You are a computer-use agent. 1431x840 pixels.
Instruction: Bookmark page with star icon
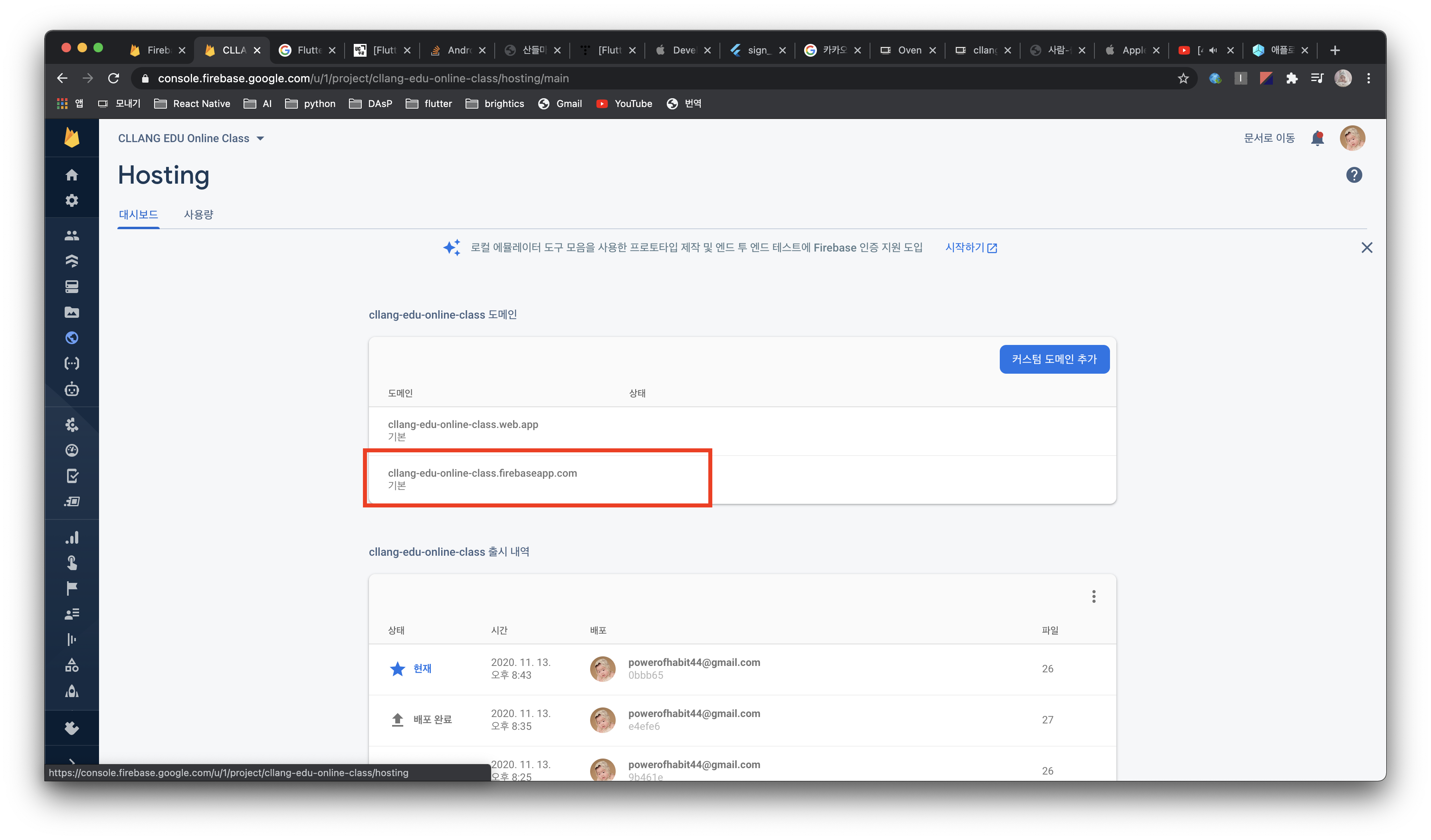[x=1183, y=78]
